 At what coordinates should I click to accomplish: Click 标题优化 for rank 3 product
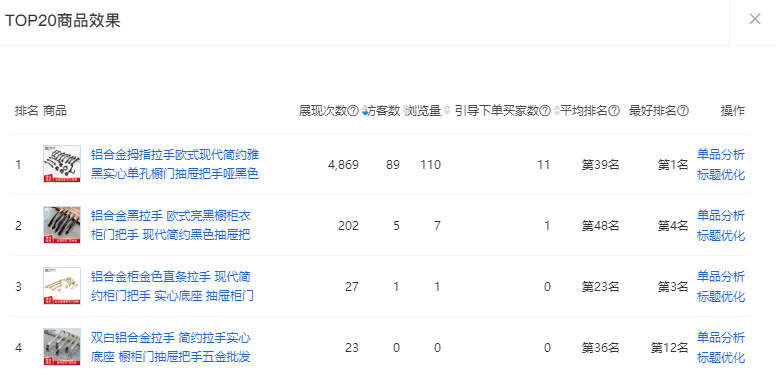tap(721, 297)
